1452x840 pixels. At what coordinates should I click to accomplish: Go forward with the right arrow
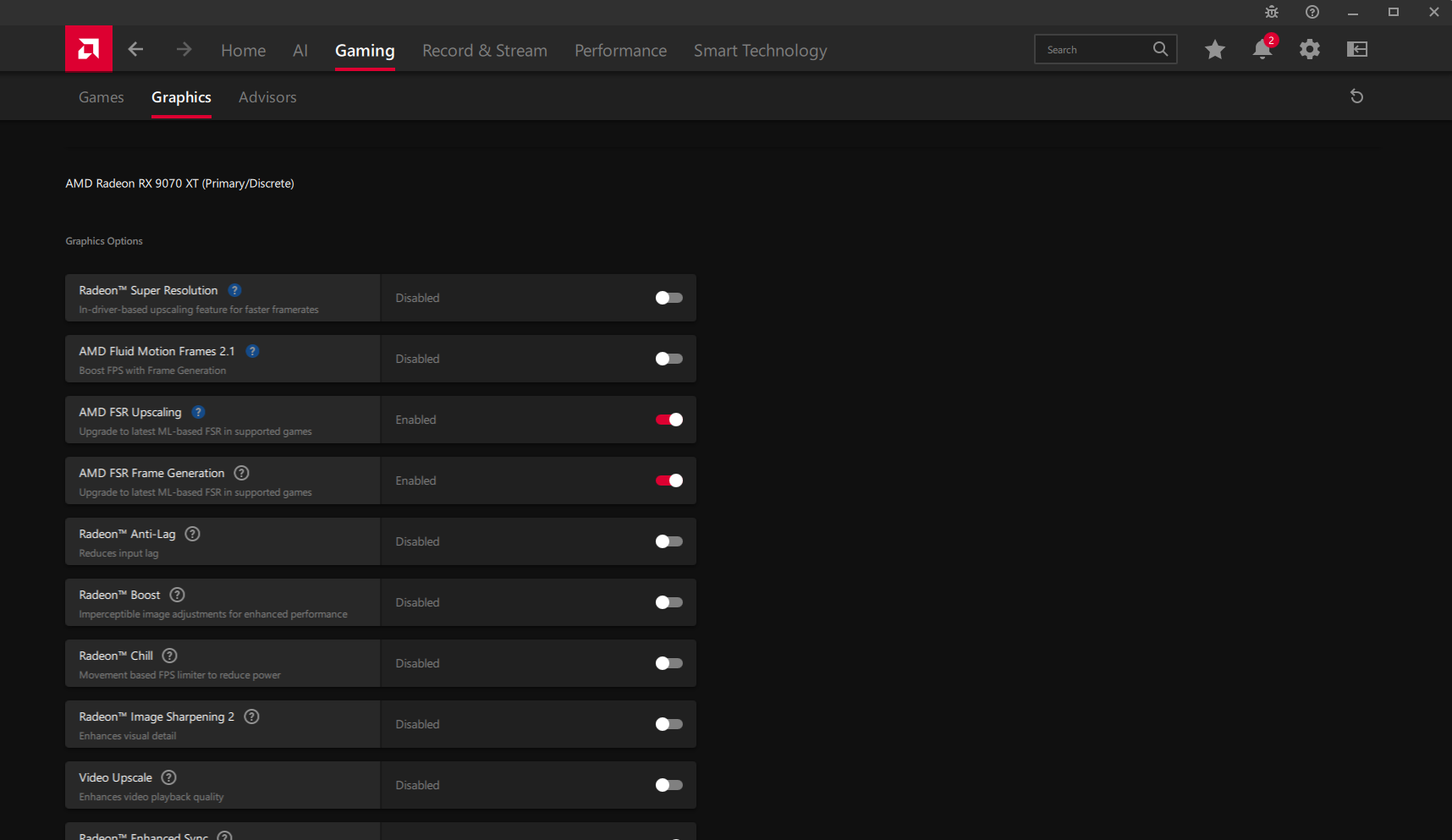(x=184, y=49)
